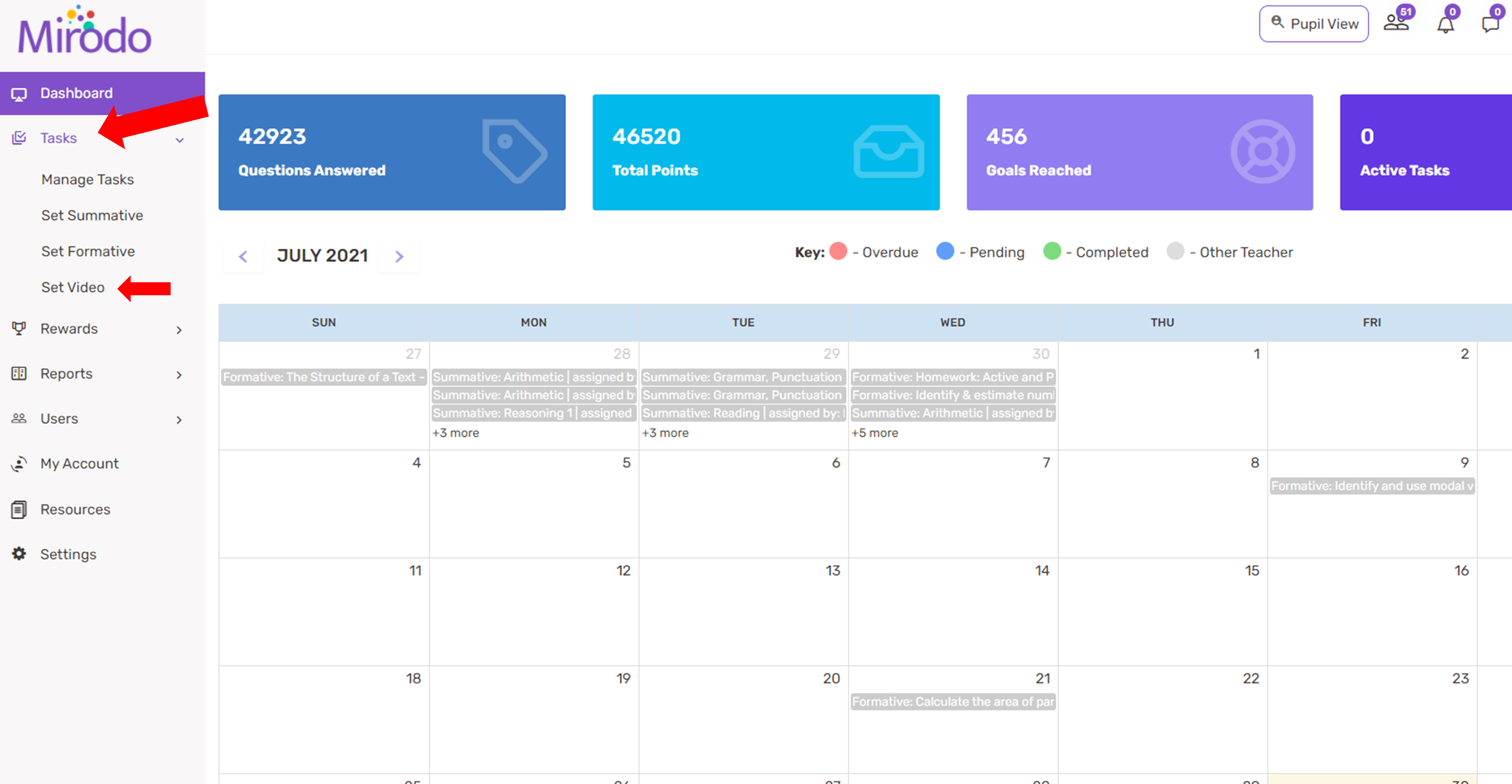
Task: Open Formative: Homework: Active and P event
Action: click(x=953, y=377)
